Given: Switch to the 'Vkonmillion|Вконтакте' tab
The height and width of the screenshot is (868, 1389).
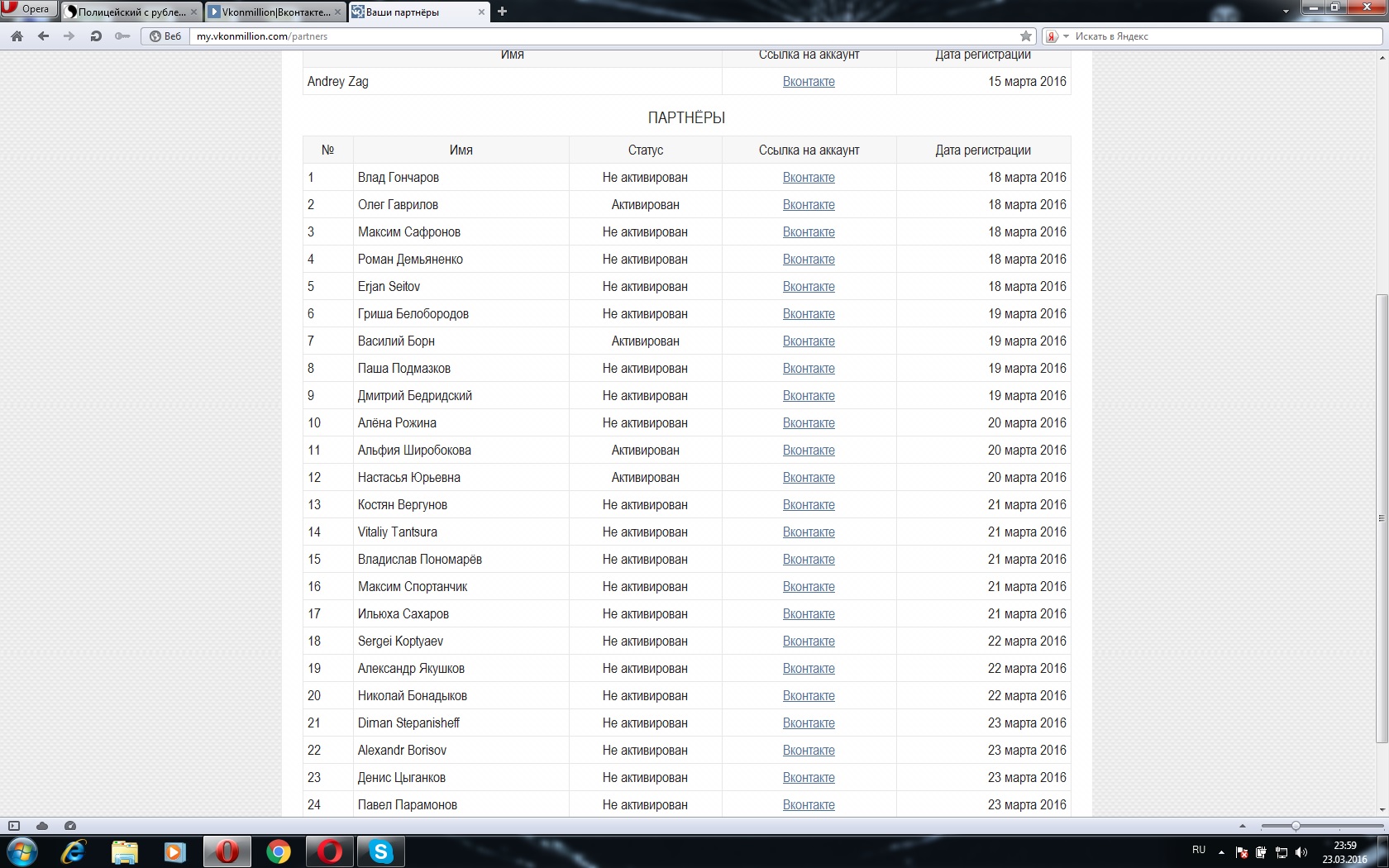Looking at the screenshot, I should point(275,12).
